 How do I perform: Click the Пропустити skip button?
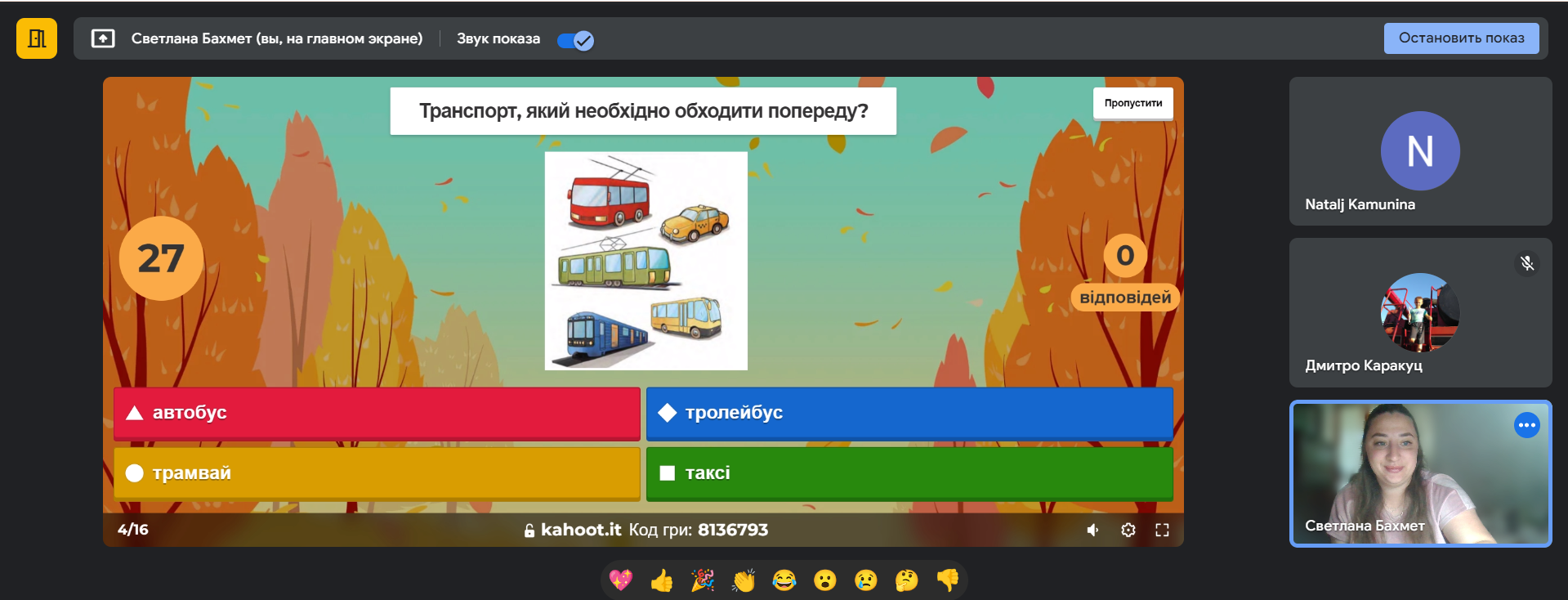[x=1132, y=103]
